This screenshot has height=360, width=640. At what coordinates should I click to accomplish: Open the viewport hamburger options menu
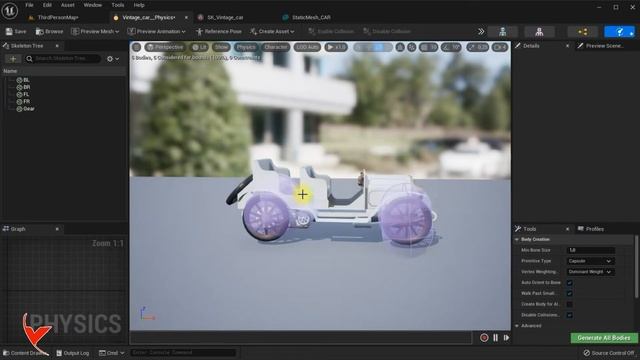pos(137,47)
